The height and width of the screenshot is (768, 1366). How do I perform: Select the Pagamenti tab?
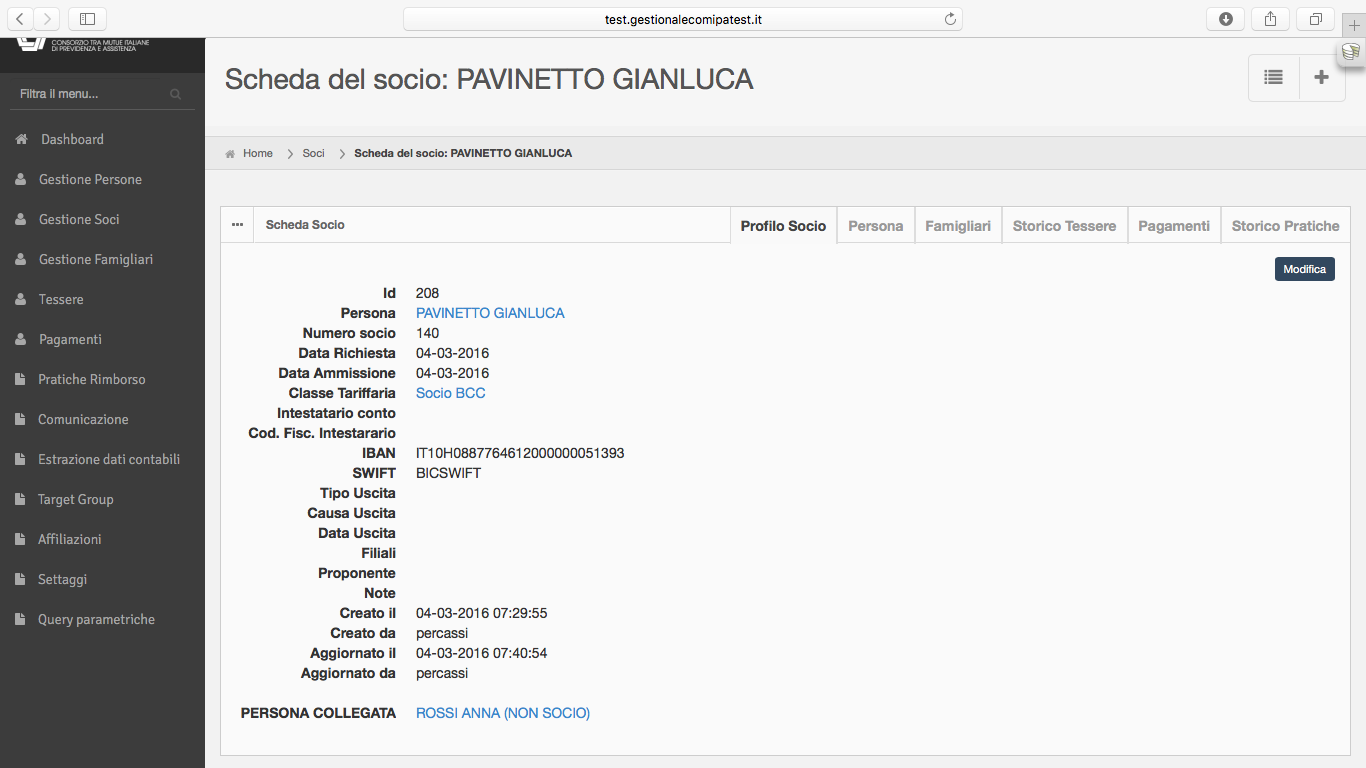point(1174,226)
